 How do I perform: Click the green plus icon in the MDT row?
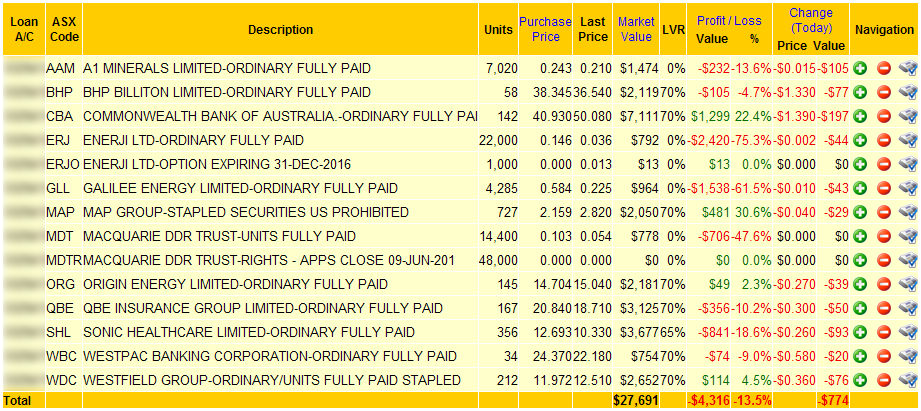[x=861, y=237]
